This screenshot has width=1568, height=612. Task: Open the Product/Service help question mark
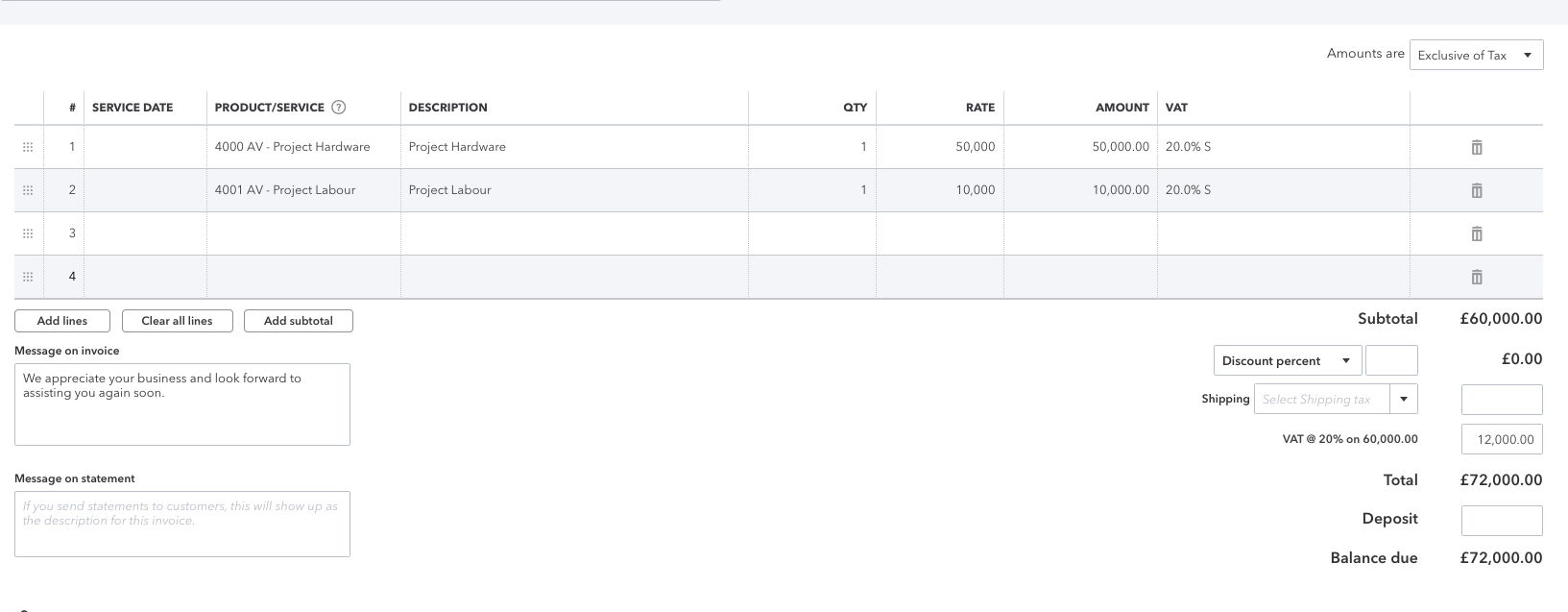[338, 107]
